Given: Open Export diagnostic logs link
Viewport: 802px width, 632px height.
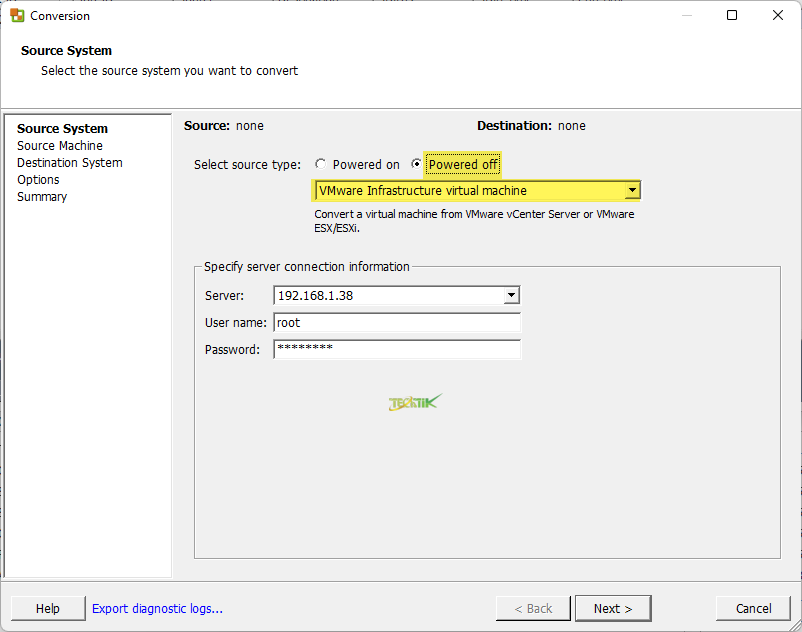Looking at the screenshot, I should pyautogui.click(x=157, y=608).
